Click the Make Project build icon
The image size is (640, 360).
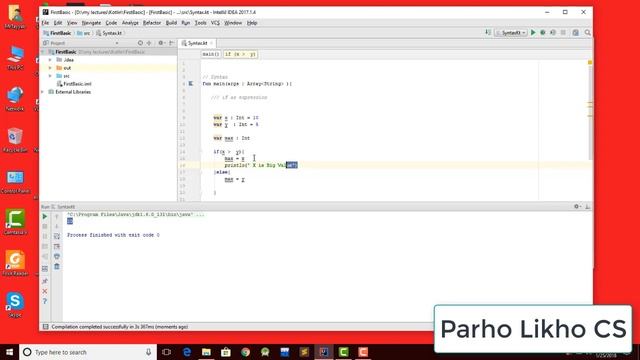coord(488,33)
